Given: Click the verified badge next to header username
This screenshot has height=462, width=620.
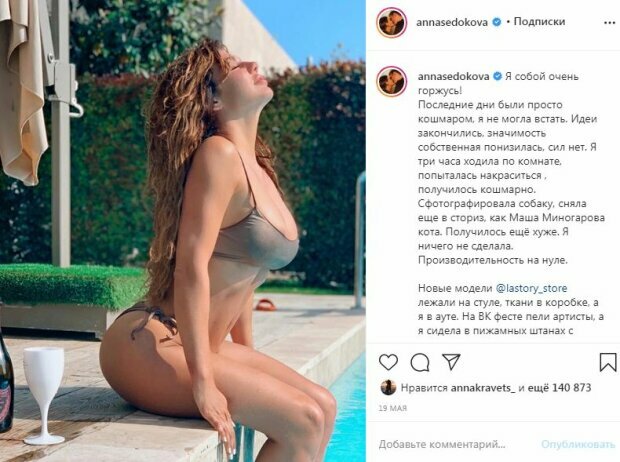Looking at the screenshot, I should 496,22.
